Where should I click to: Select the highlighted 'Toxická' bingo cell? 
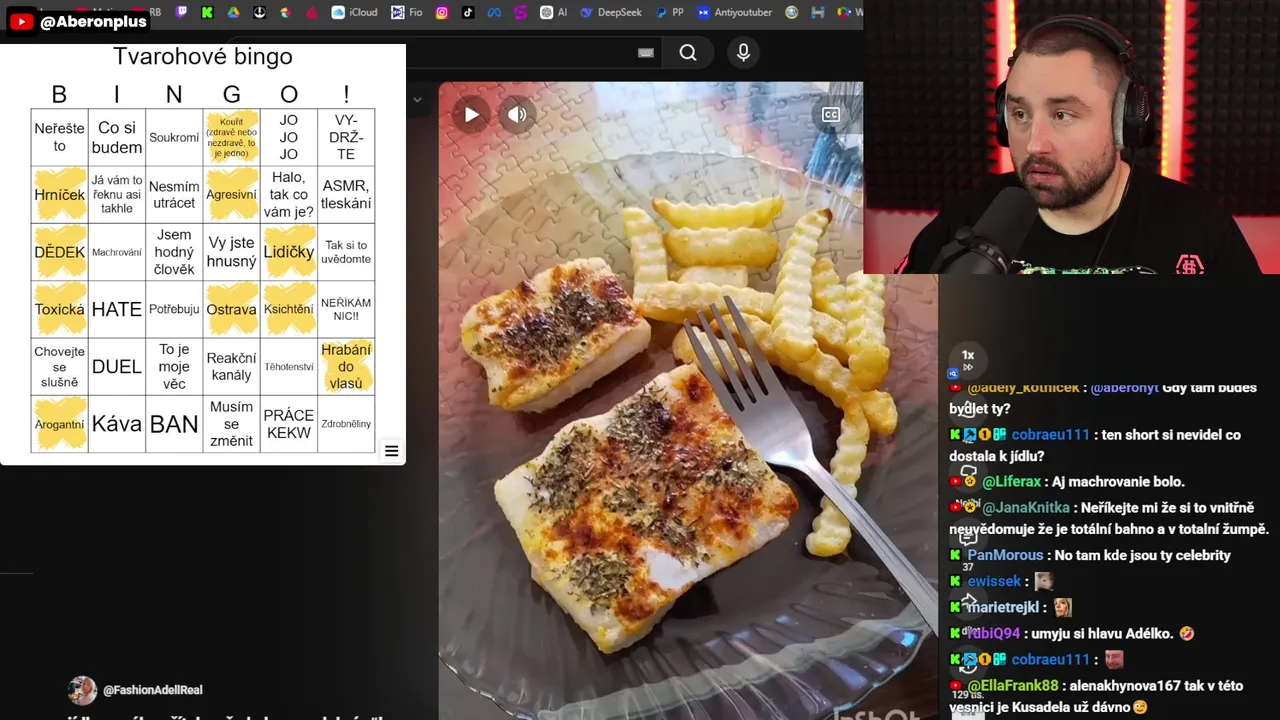(x=60, y=309)
